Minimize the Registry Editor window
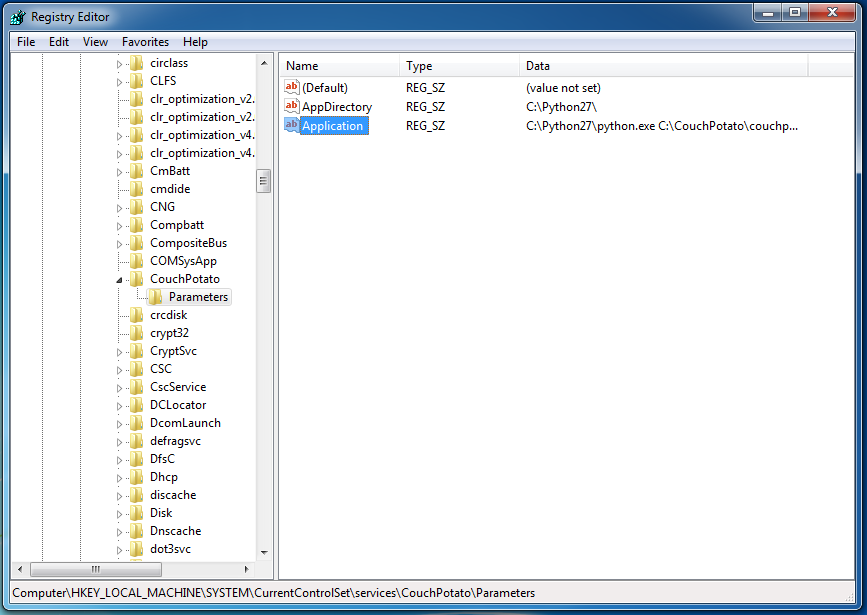Viewport: 867px width, 615px height. pos(768,13)
